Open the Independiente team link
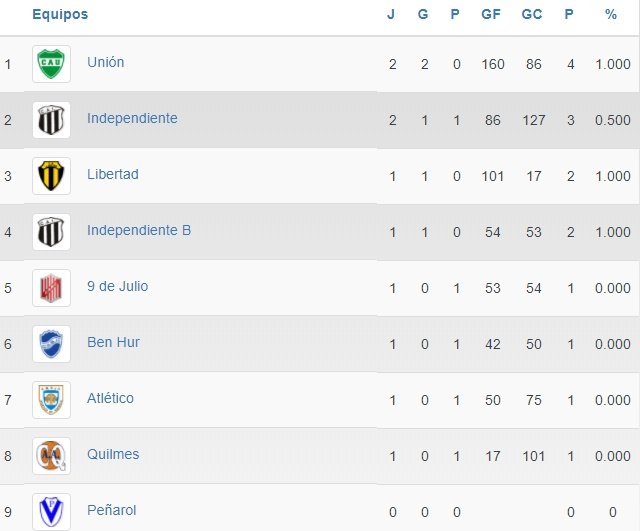This screenshot has height=531, width=640. point(132,118)
